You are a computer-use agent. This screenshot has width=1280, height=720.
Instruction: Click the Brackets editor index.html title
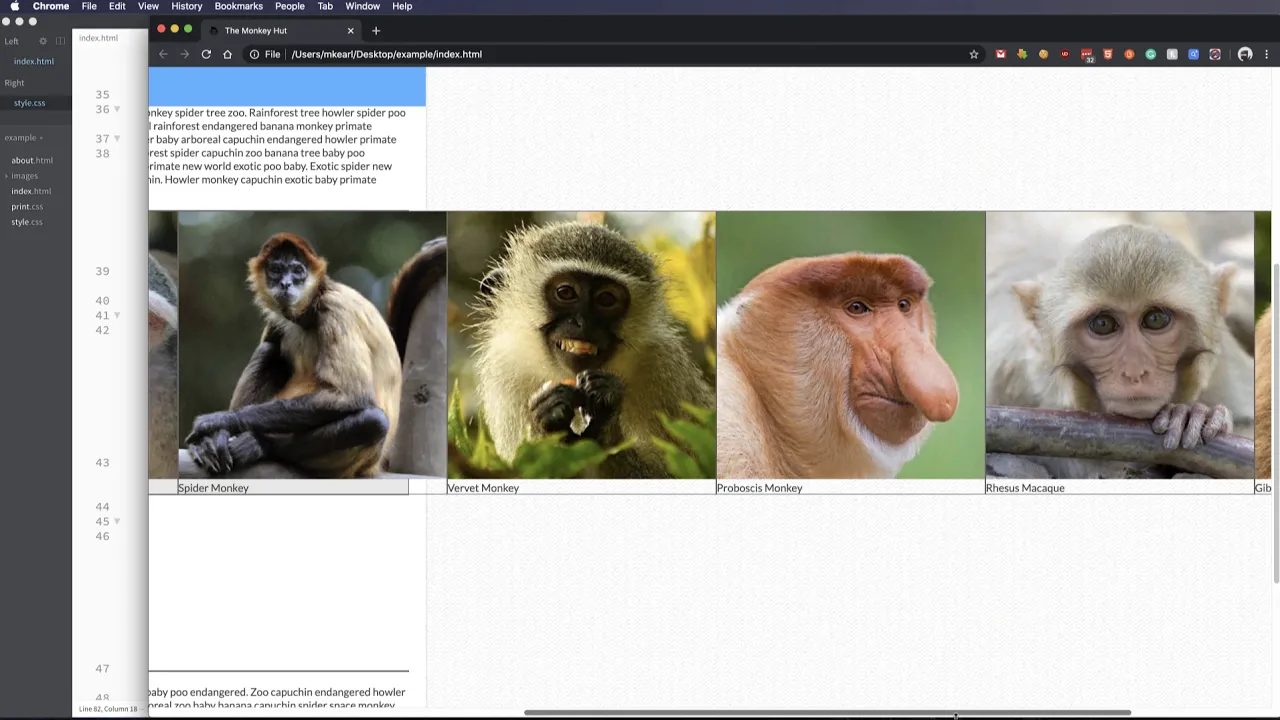click(x=98, y=38)
